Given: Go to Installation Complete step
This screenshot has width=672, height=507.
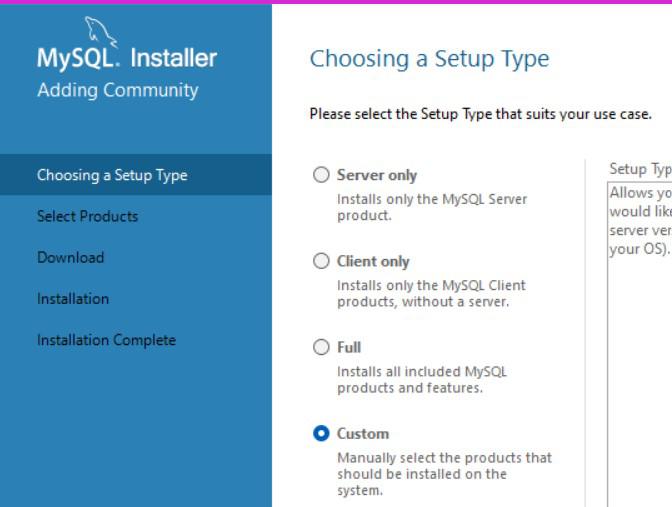Looking at the screenshot, I should click(x=106, y=340).
